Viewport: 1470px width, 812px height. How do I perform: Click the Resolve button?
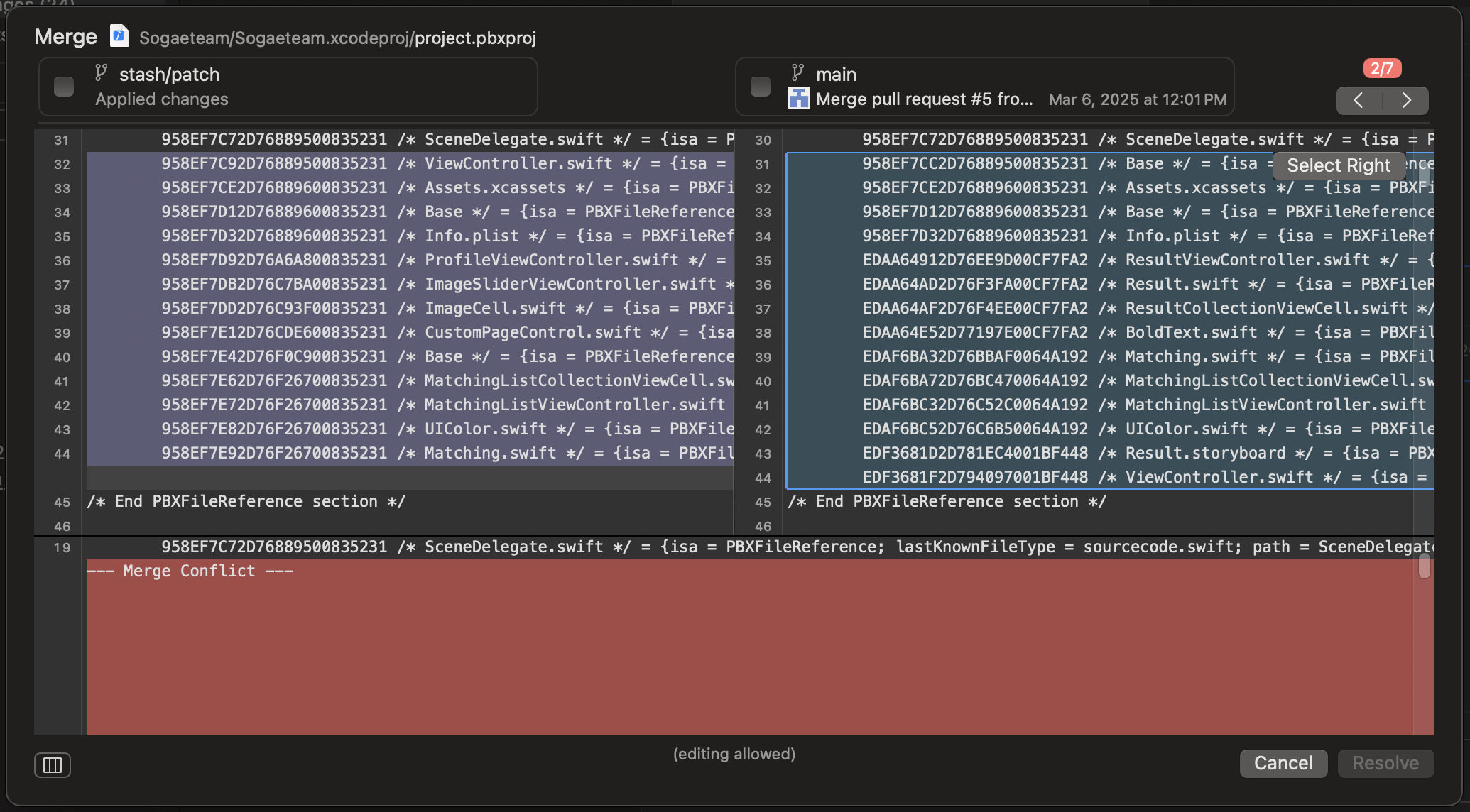click(x=1385, y=763)
